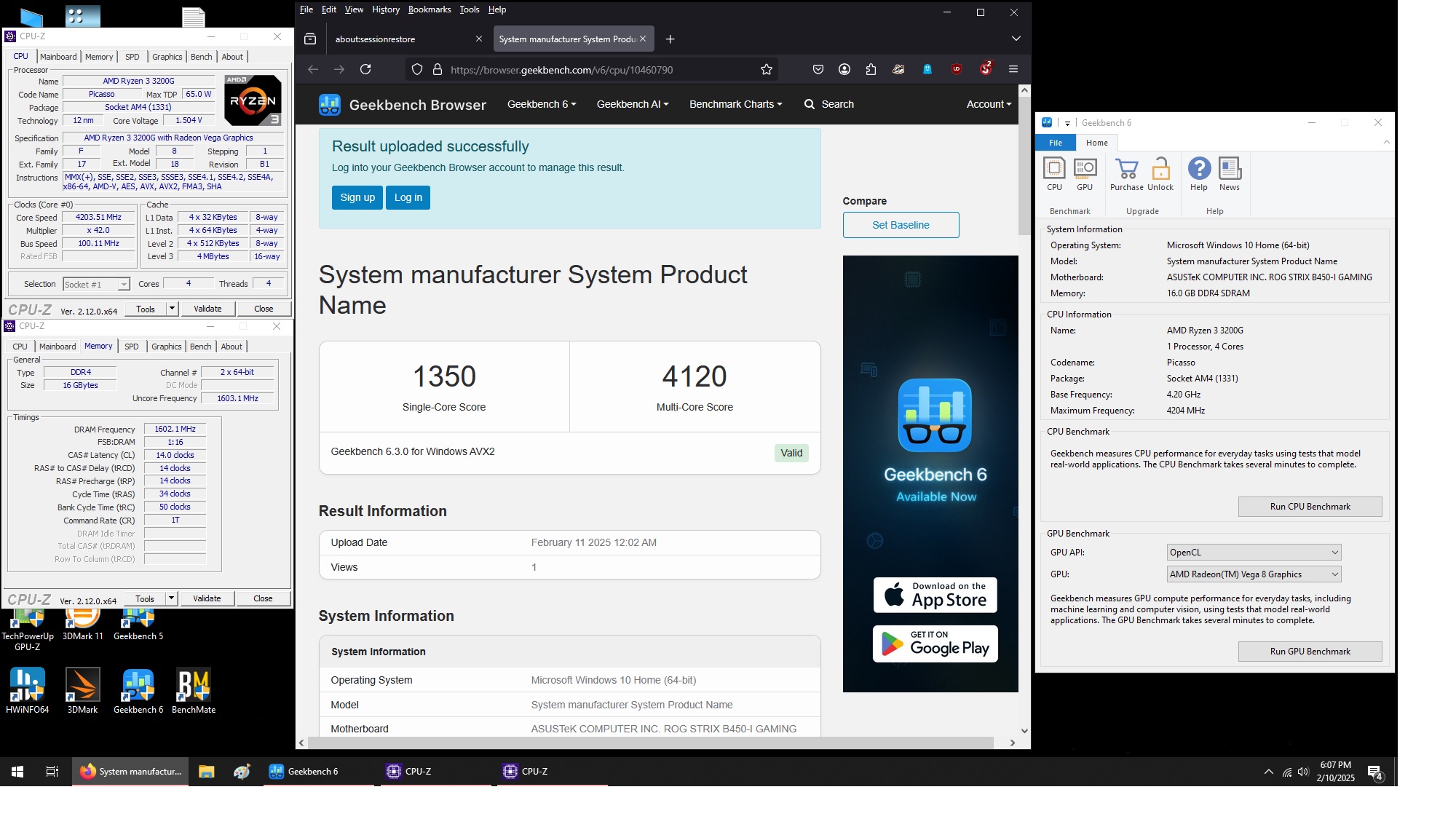Open the Firefox account icon
1456x819 pixels.
(x=844, y=69)
